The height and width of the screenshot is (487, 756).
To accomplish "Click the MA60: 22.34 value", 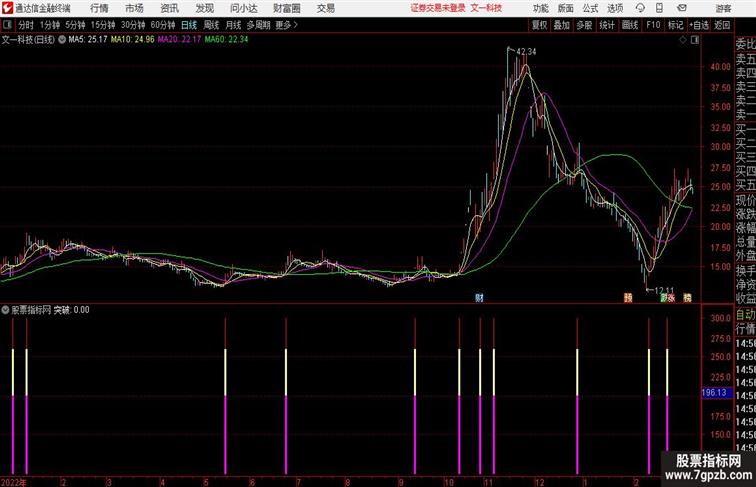I will pos(226,40).
